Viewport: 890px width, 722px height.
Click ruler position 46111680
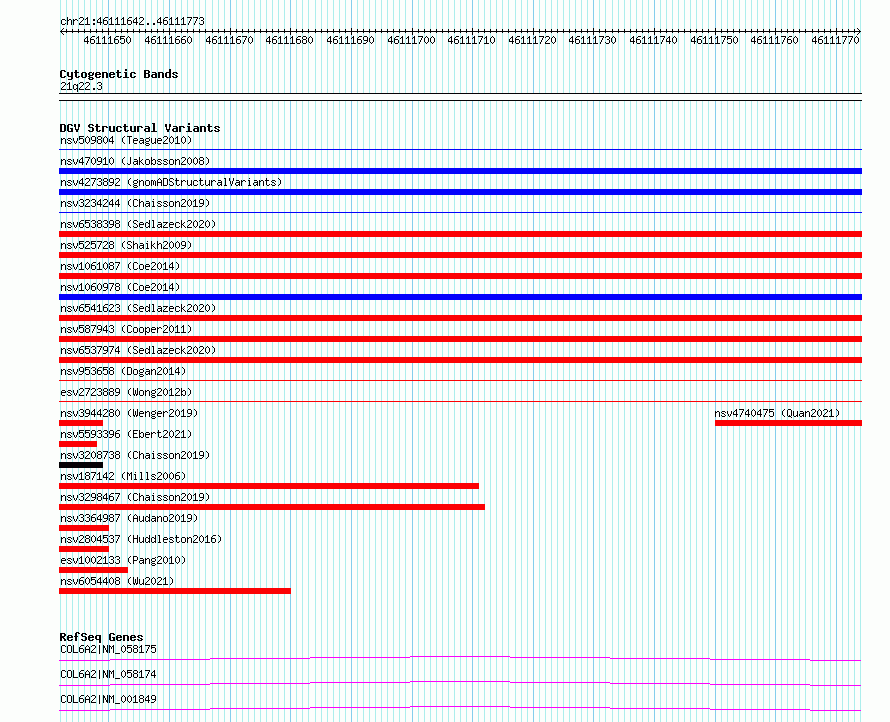click(289, 40)
